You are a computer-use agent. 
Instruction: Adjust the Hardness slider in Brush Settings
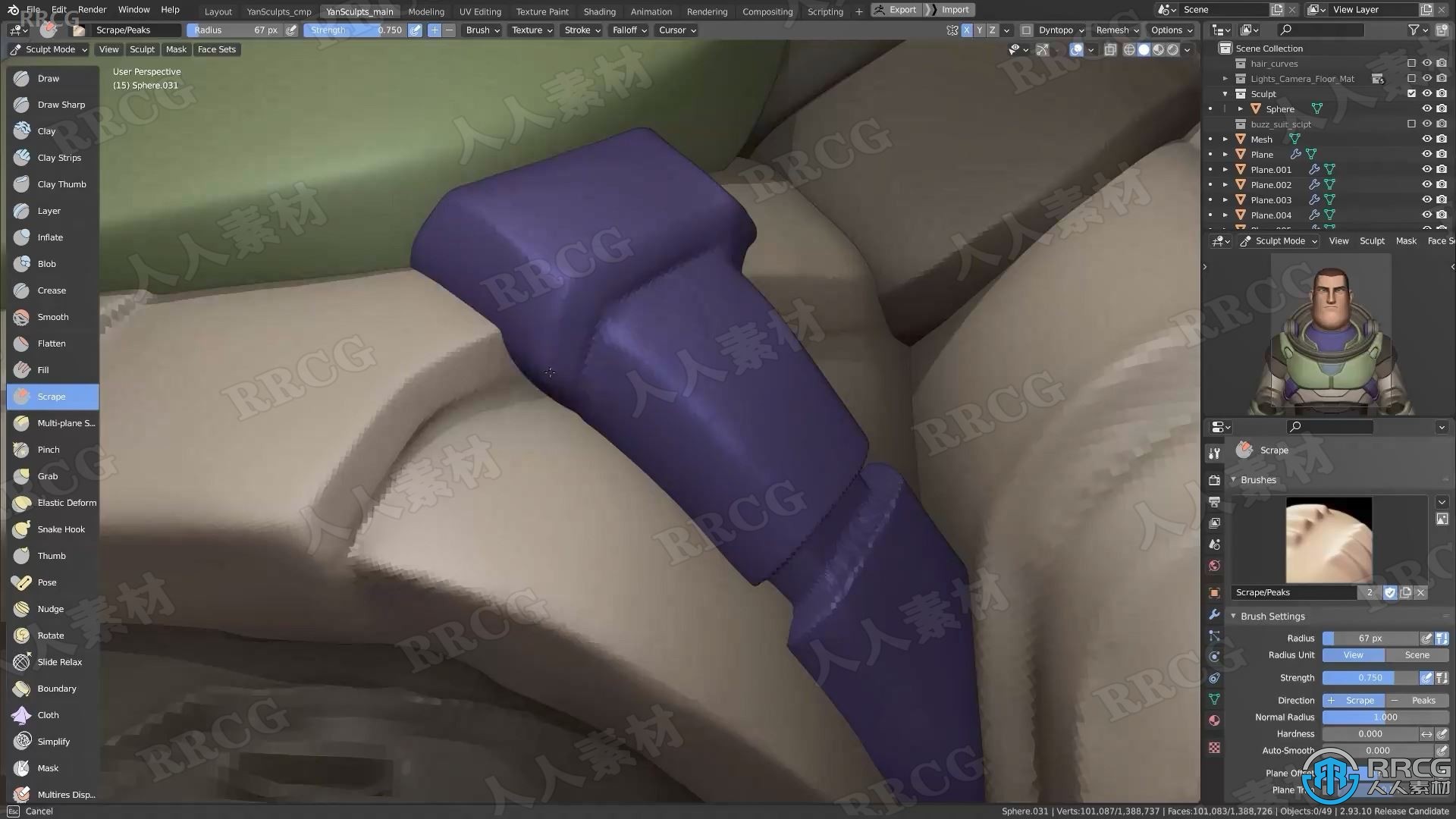pyautogui.click(x=1370, y=734)
